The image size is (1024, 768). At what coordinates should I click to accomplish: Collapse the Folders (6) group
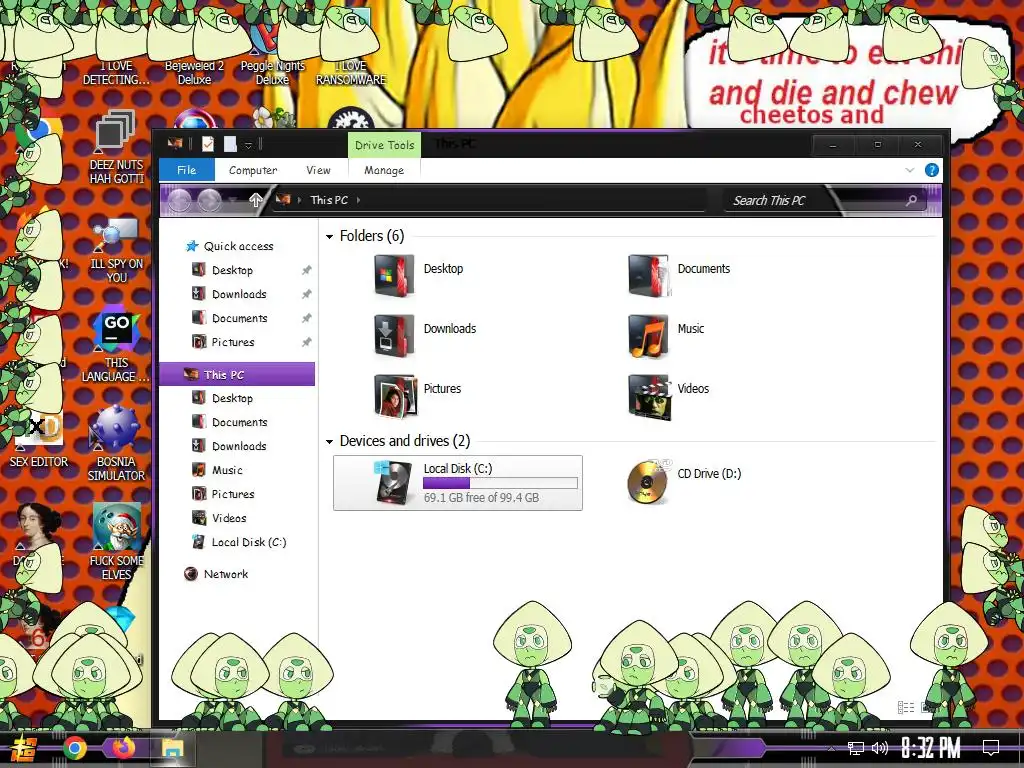(329, 236)
